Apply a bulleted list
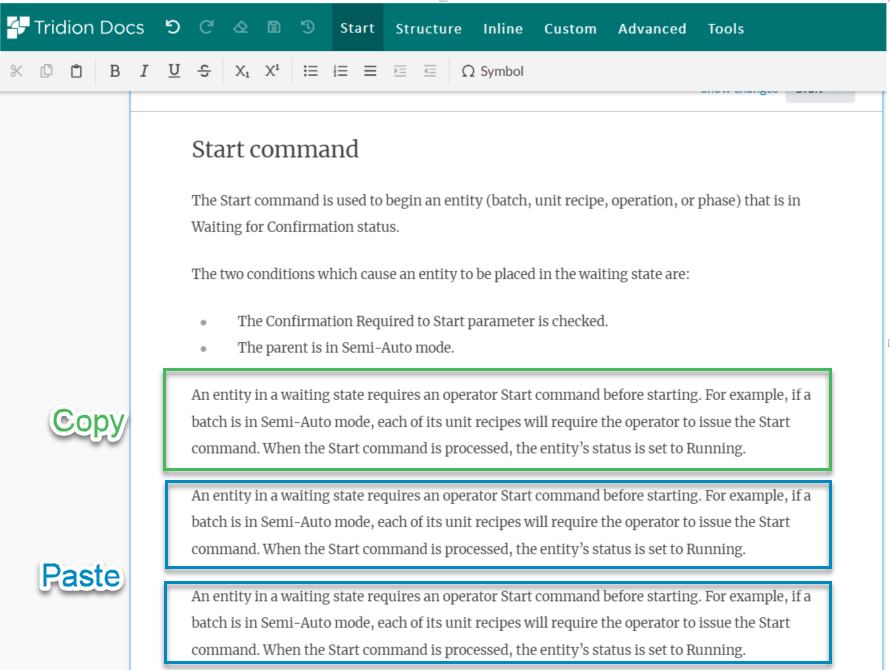This screenshot has width=890, height=670. (x=311, y=71)
